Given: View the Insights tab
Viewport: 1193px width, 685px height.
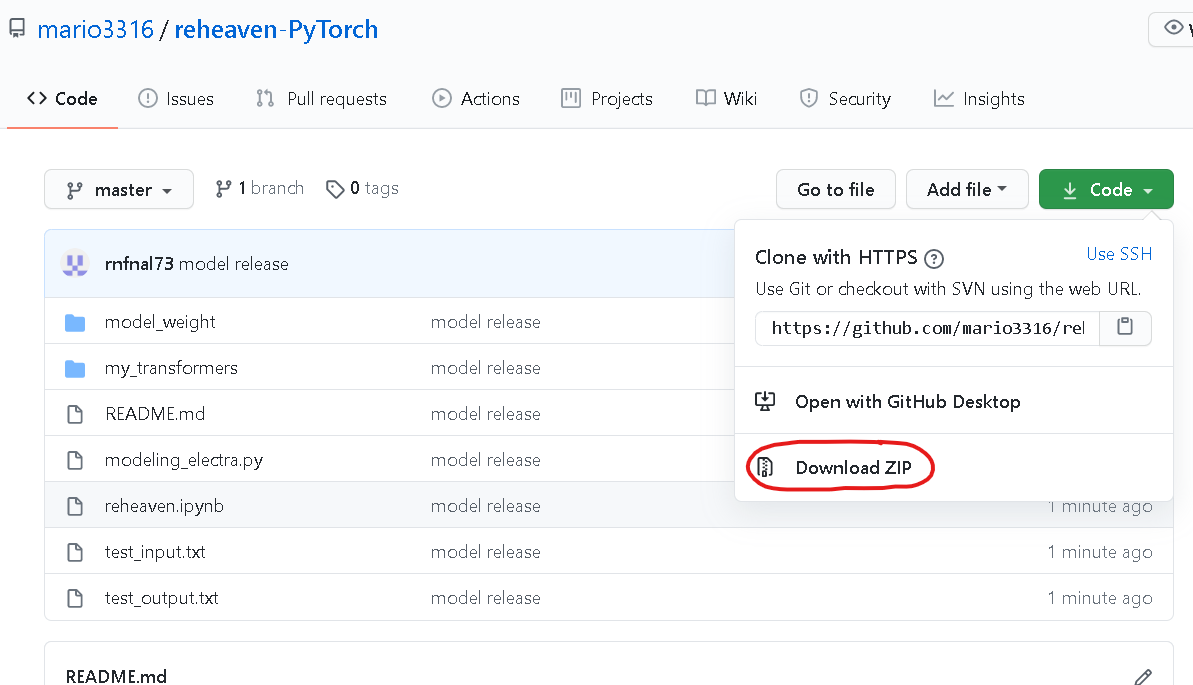Looking at the screenshot, I should (x=979, y=99).
